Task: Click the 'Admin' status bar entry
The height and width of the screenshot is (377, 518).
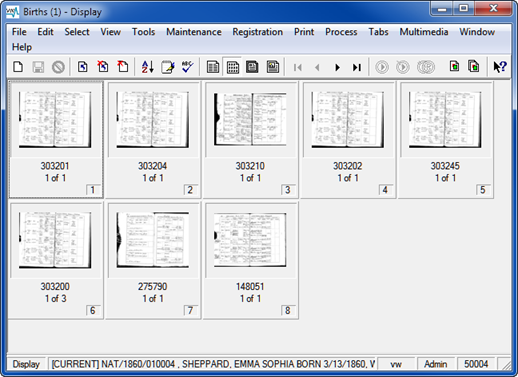Action: point(436,364)
